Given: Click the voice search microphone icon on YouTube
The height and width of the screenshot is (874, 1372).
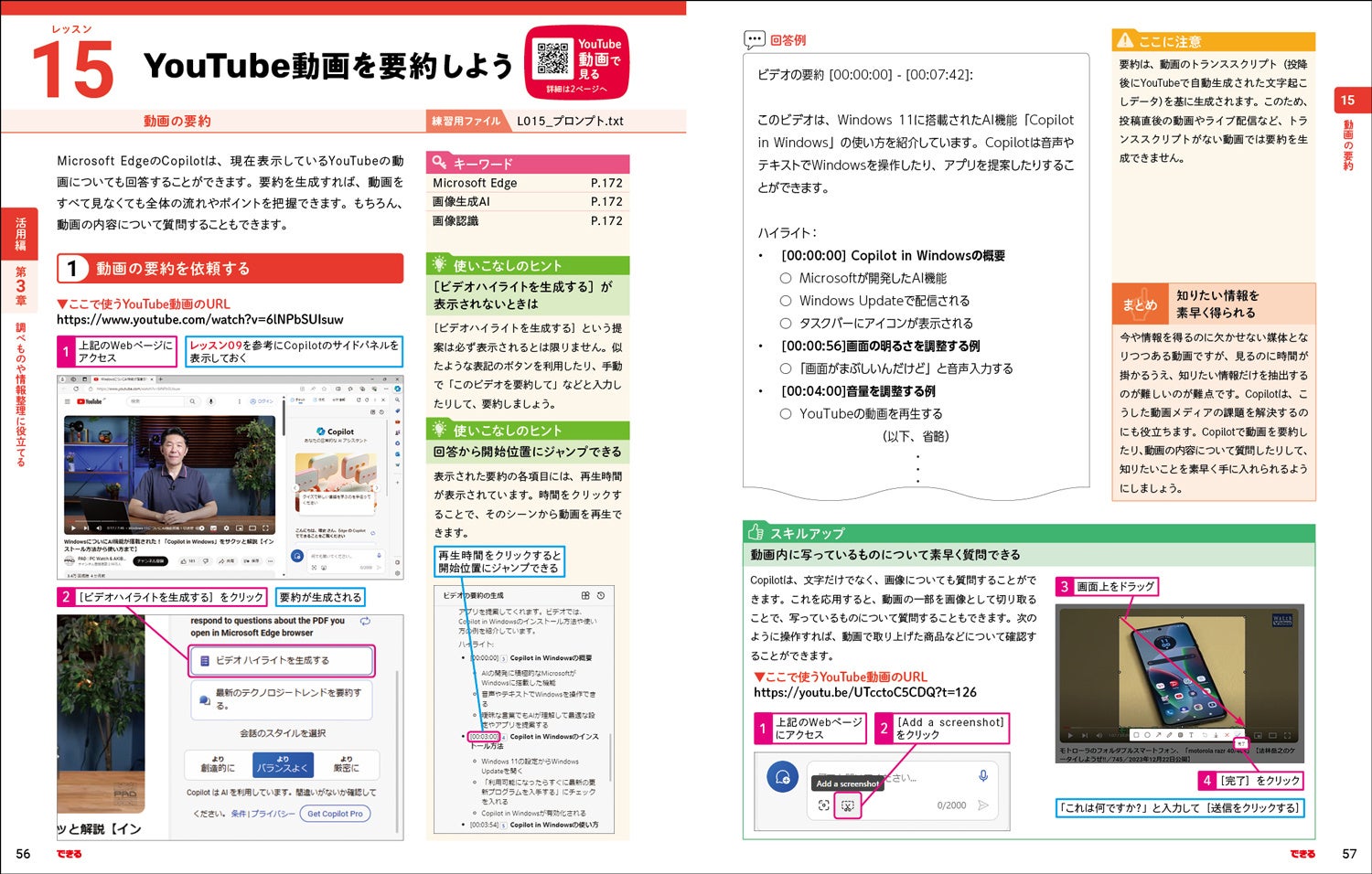Looking at the screenshot, I should (x=211, y=401).
